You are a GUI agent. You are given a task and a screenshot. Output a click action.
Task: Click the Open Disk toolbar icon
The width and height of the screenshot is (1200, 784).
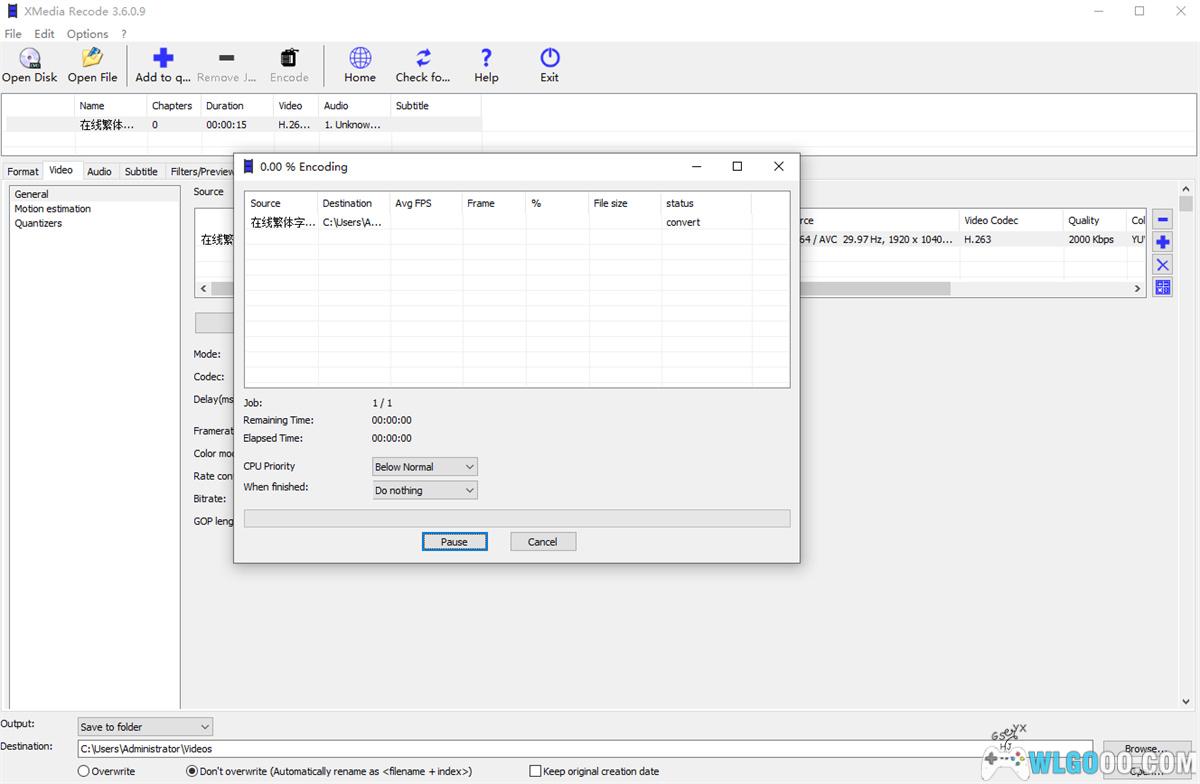pos(29,59)
